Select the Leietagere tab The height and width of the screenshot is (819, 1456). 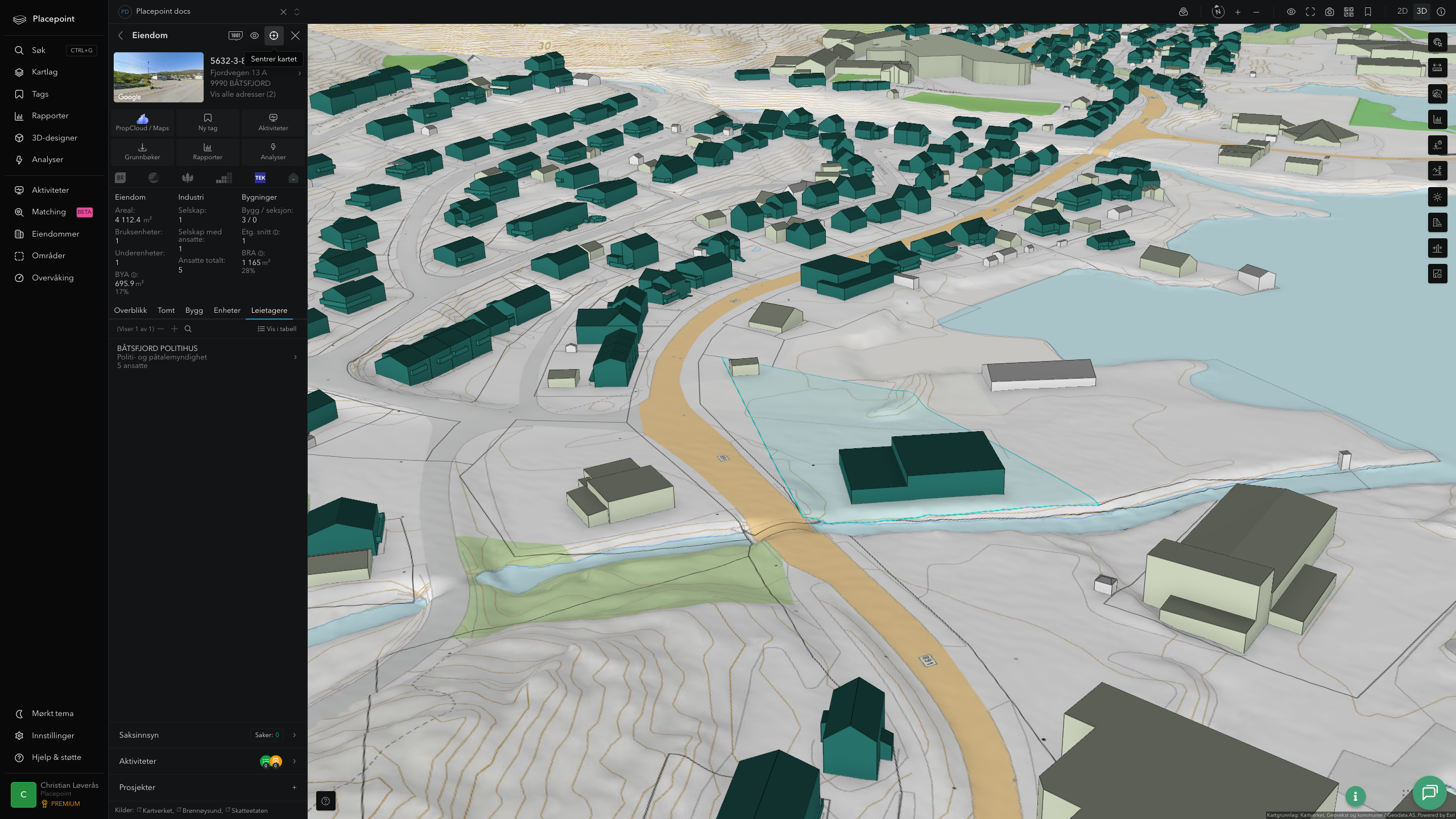click(x=269, y=311)
